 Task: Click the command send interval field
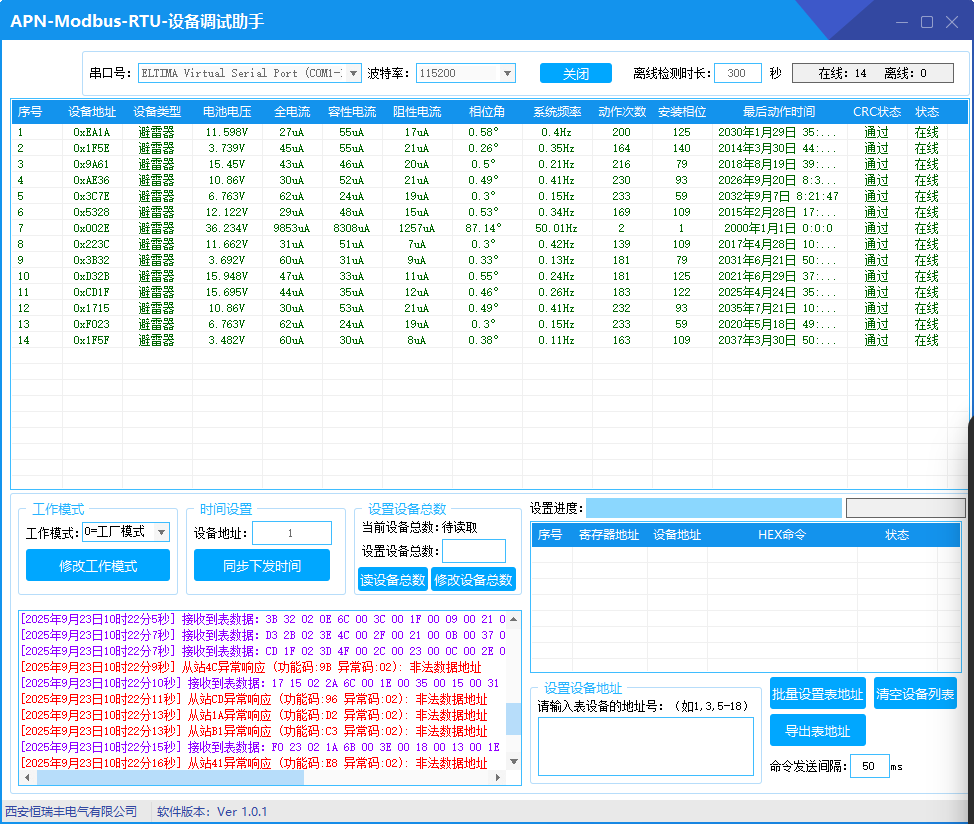click(868, 766)
